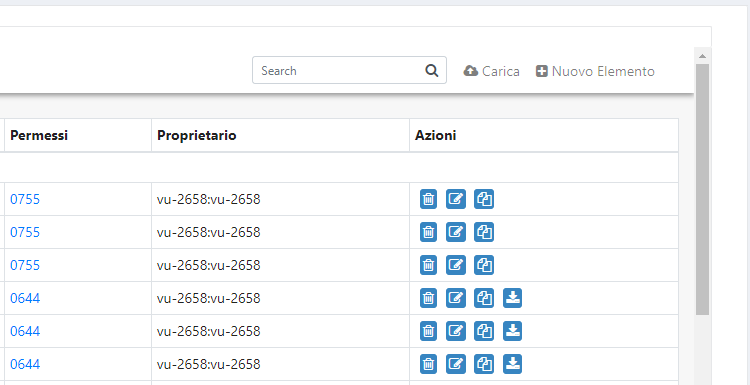The width and height of the screenshot is (750, 385).
Task: Click trash icon in second 0755 row
Action: coord(428,232)
